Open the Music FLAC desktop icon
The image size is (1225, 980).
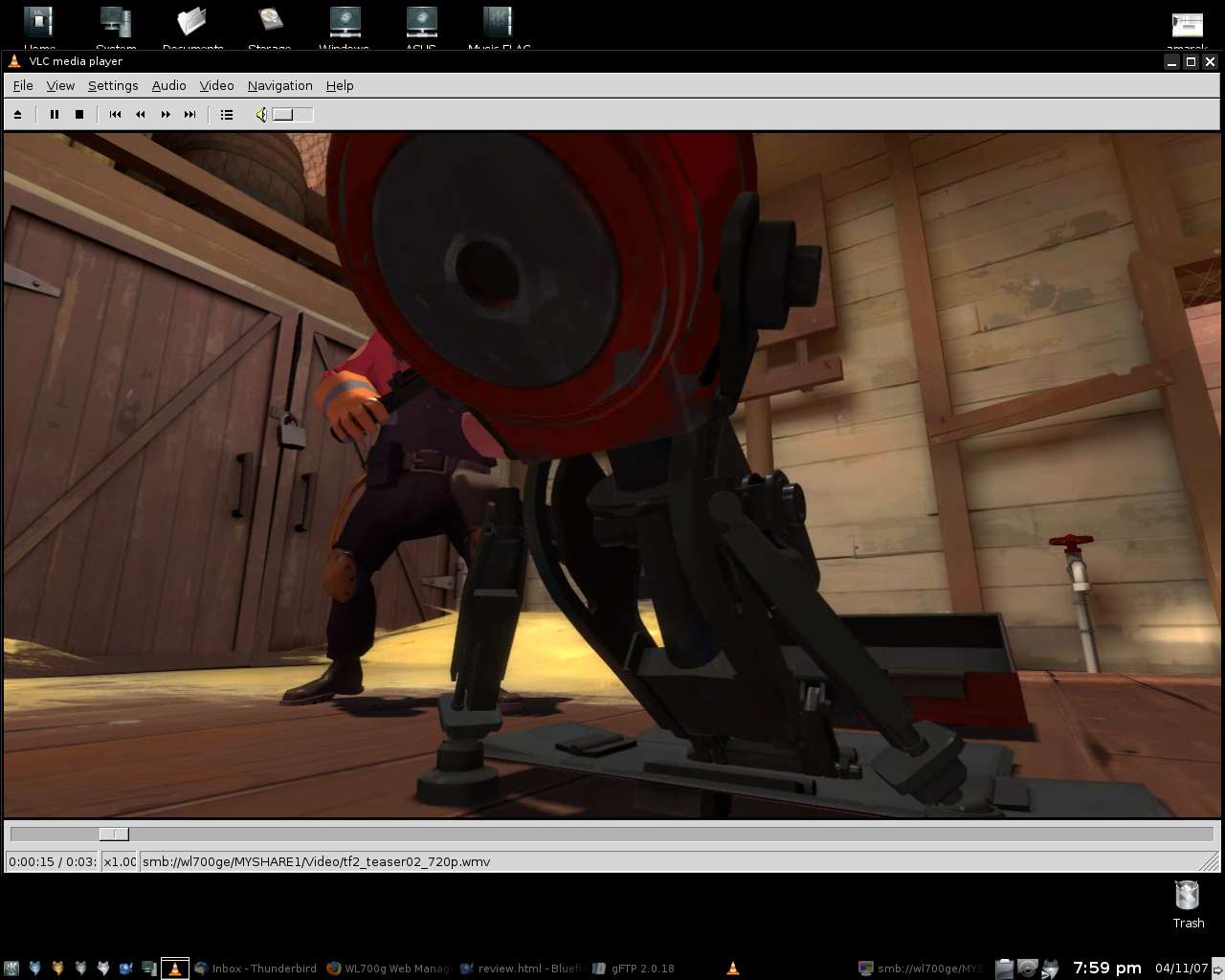tap(499, 28)
